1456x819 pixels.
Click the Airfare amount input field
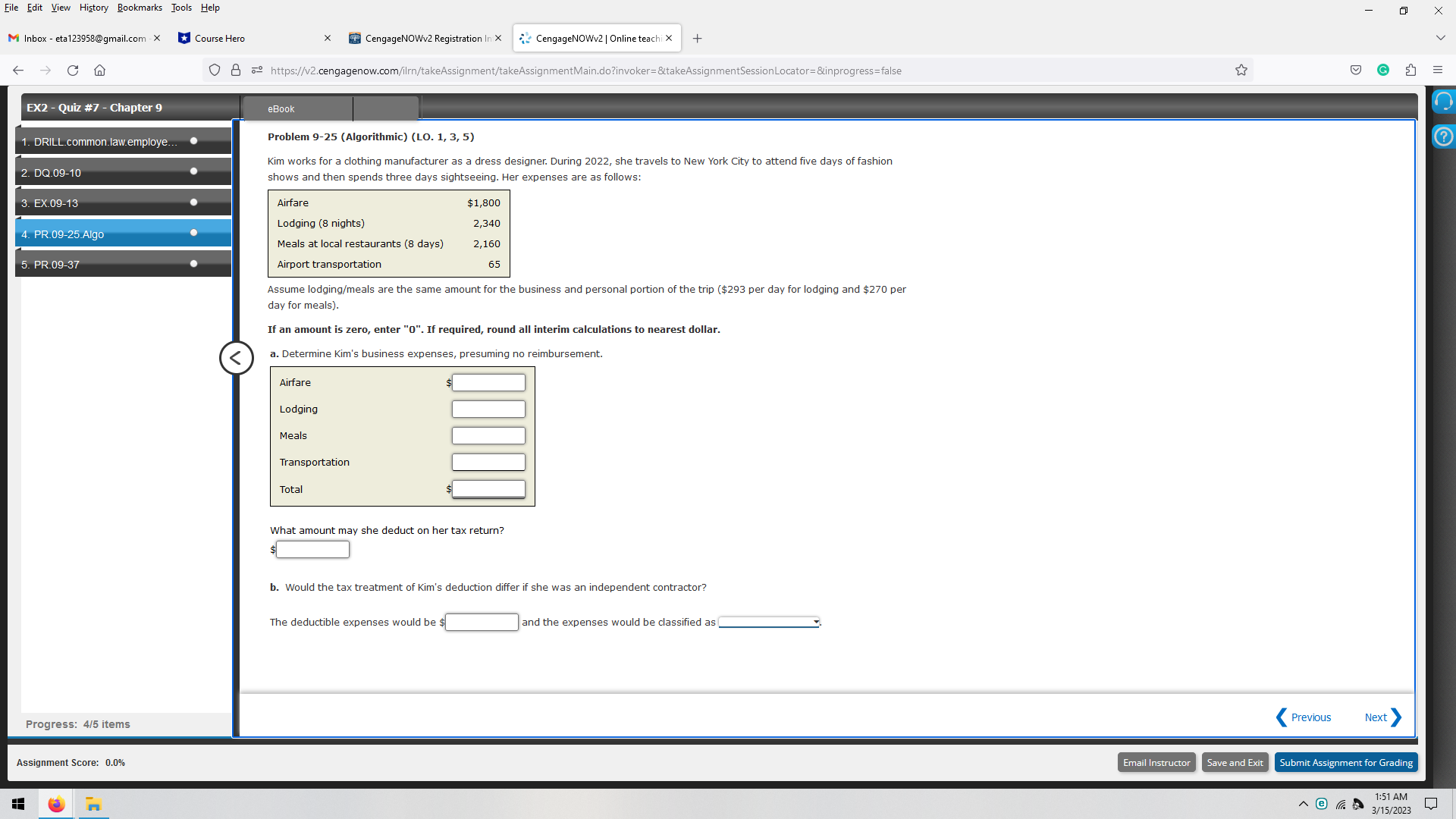pyautogui.click(x=488, y=383)
